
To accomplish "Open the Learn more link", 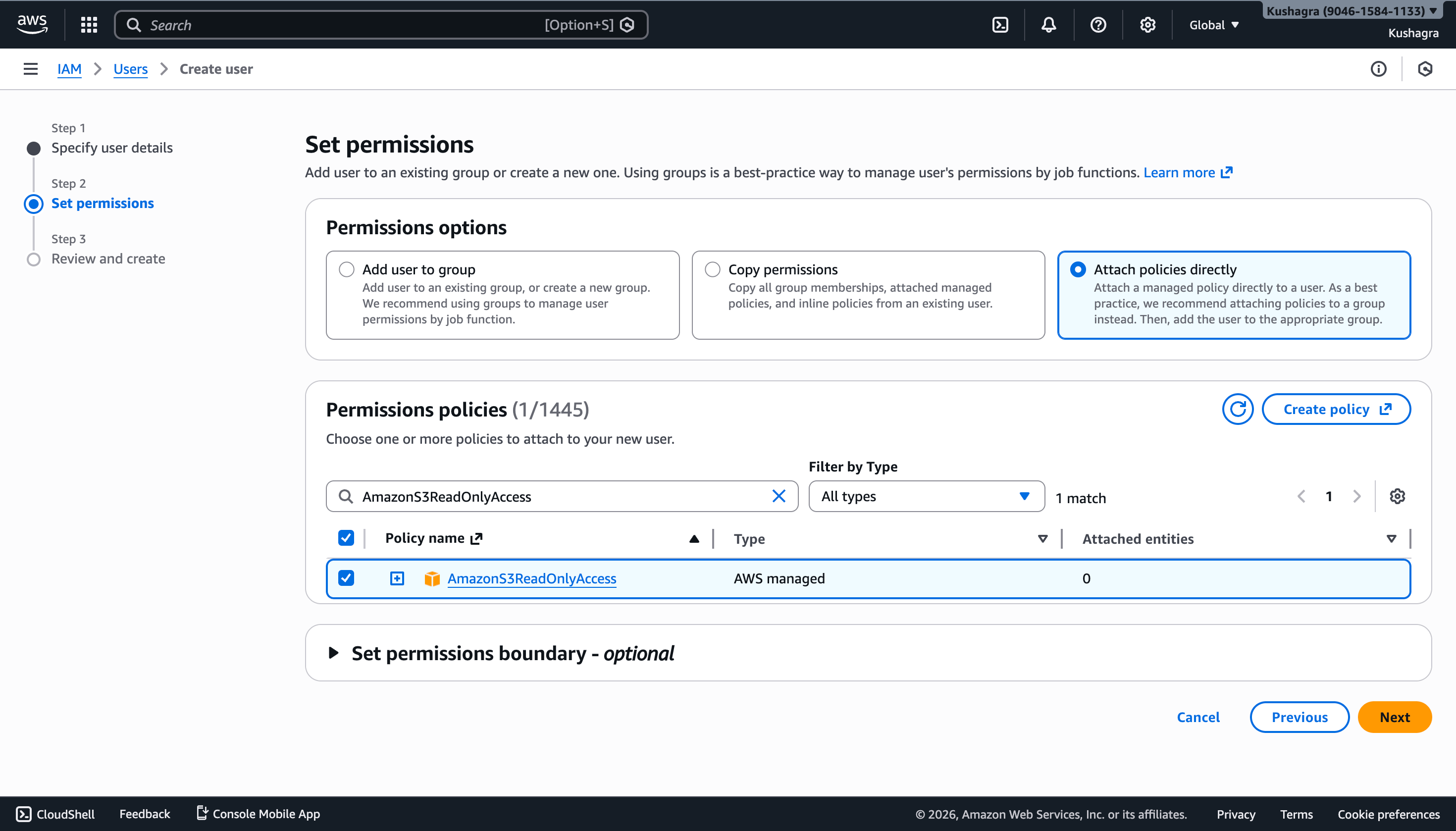I will click(x=1188, y=172).
